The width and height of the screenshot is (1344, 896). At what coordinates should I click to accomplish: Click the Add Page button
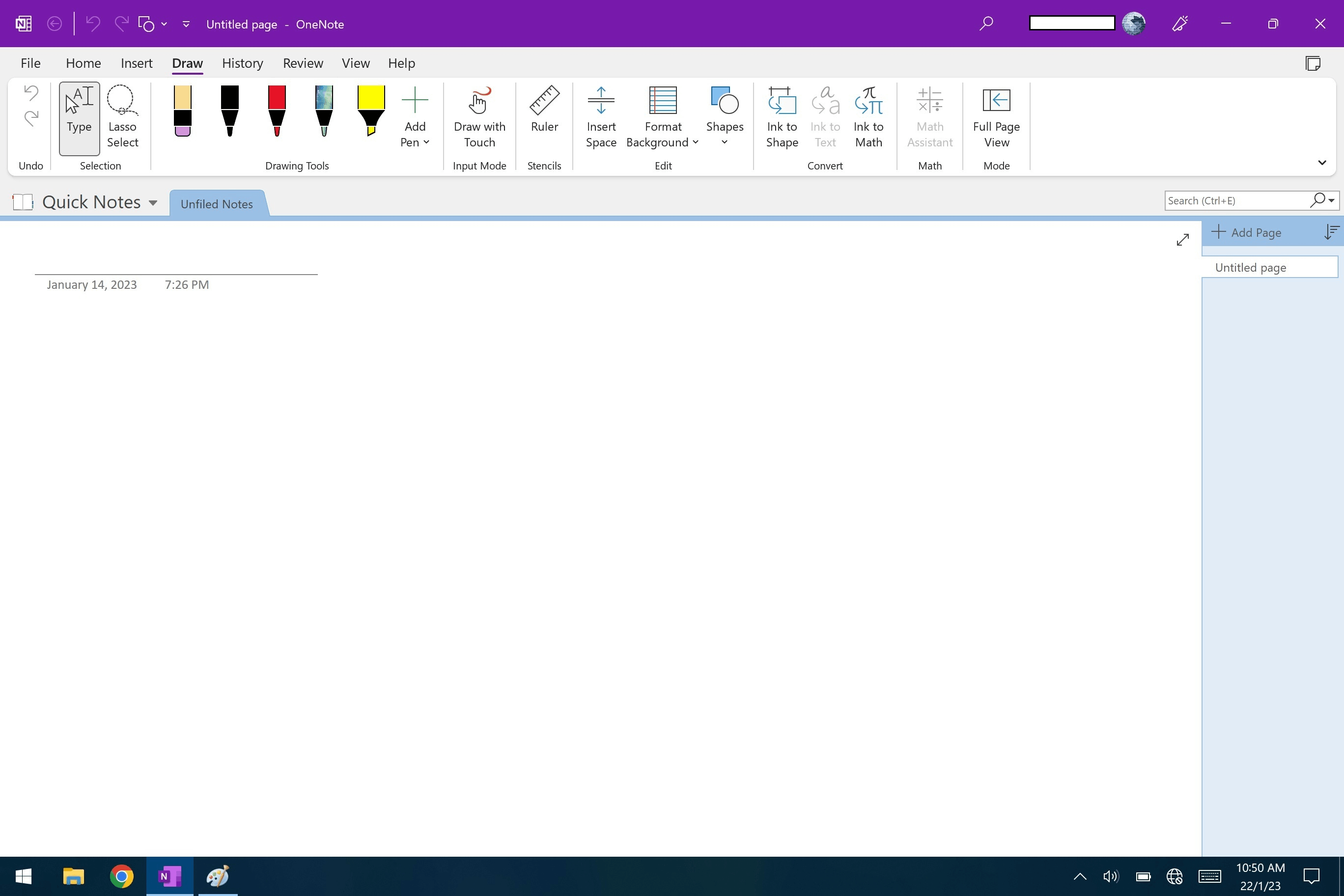[1247, 232]
